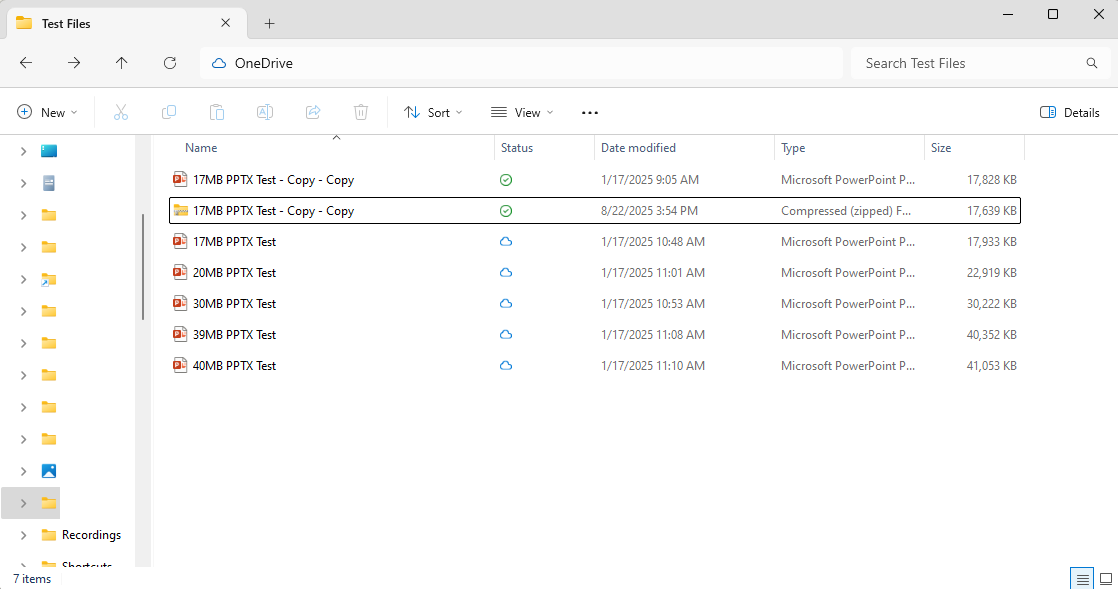This screenshot has width=1118, height=589.
Task: Select the Pictures icon in navigation pane
Action: tap(48, 471)
